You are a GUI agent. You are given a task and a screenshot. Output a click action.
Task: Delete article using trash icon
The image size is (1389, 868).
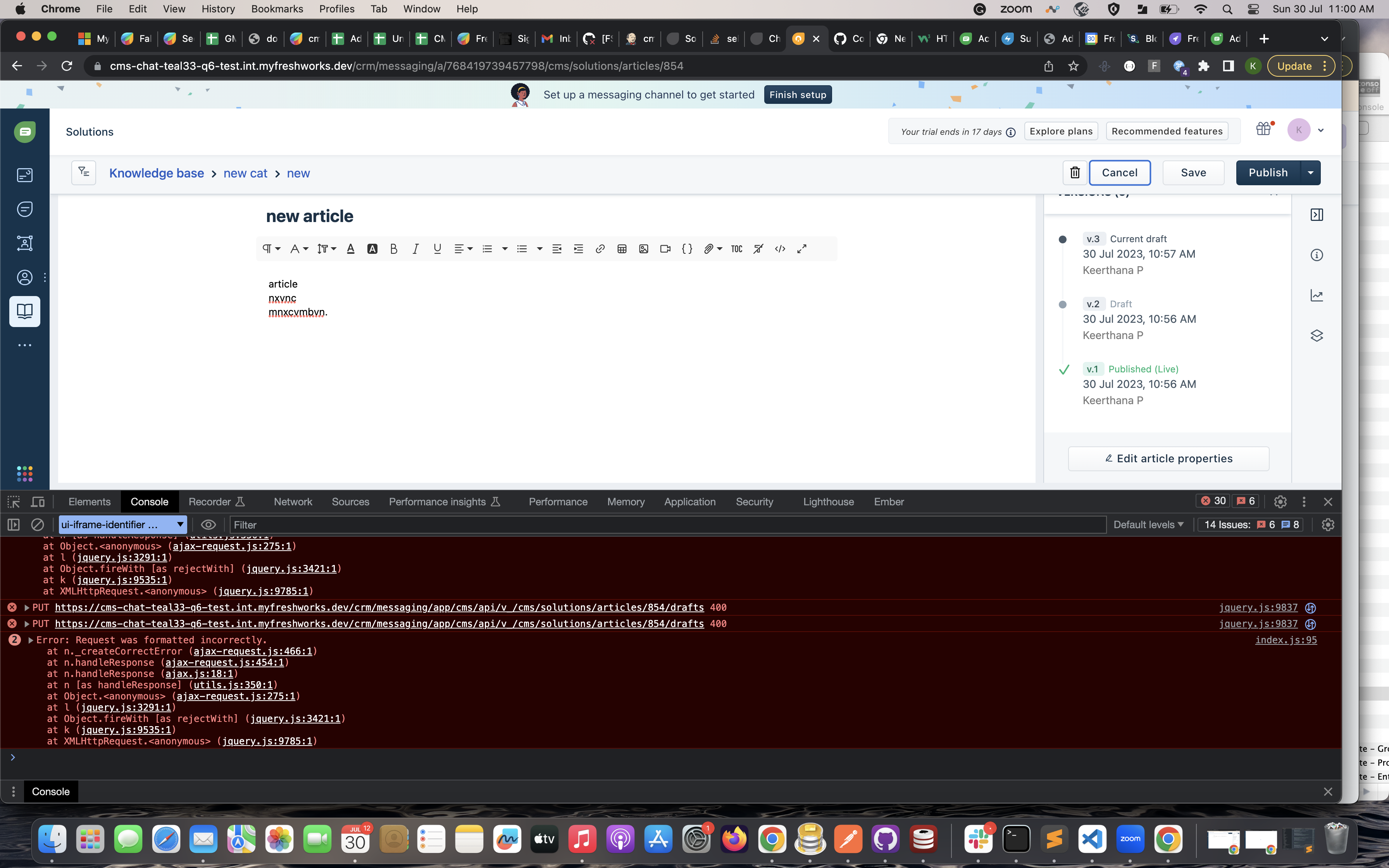click(x=1074, y=173)
